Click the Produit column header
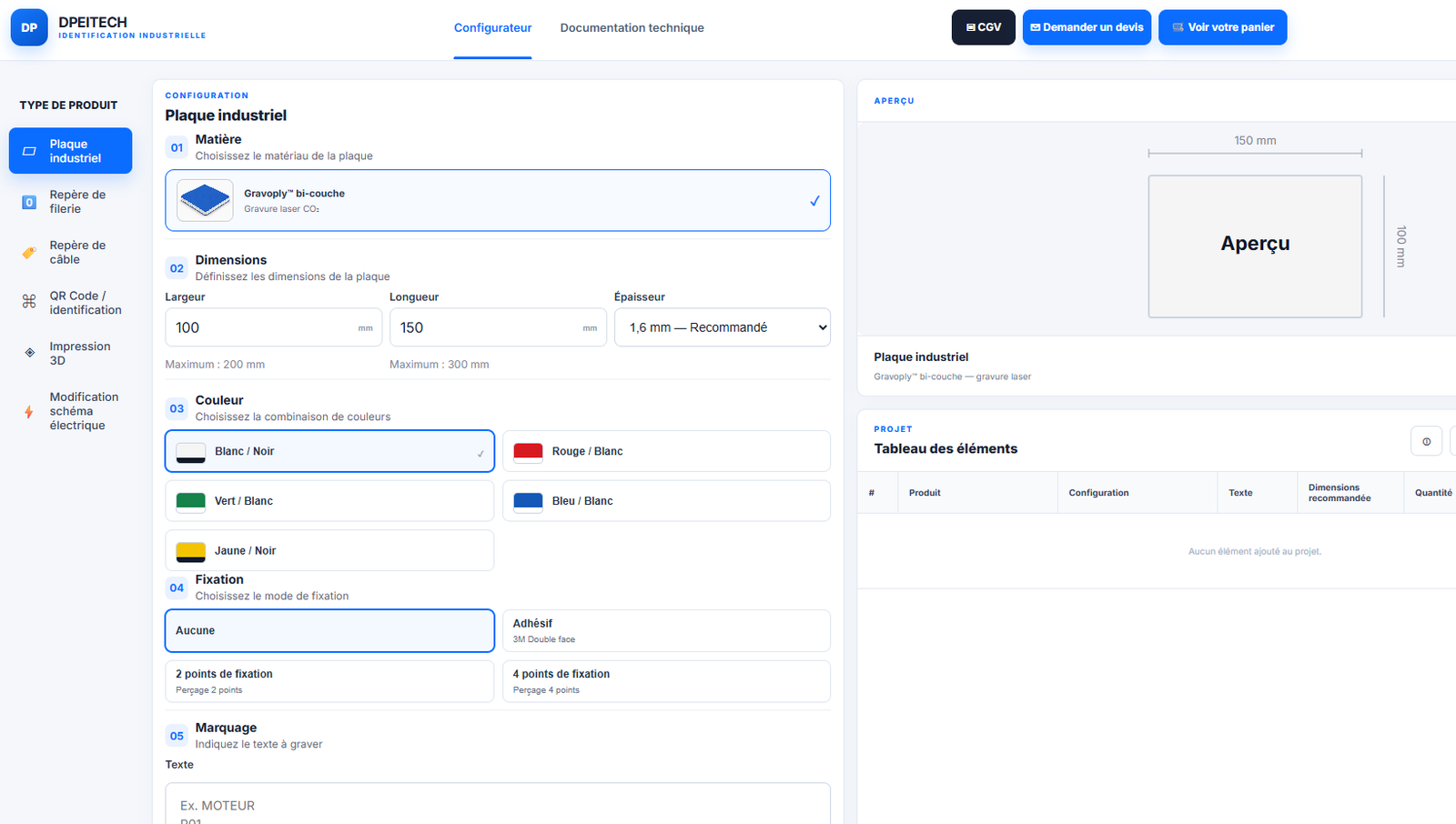Viewport: 1456px width, 824px height. click(x=925, y=493)
